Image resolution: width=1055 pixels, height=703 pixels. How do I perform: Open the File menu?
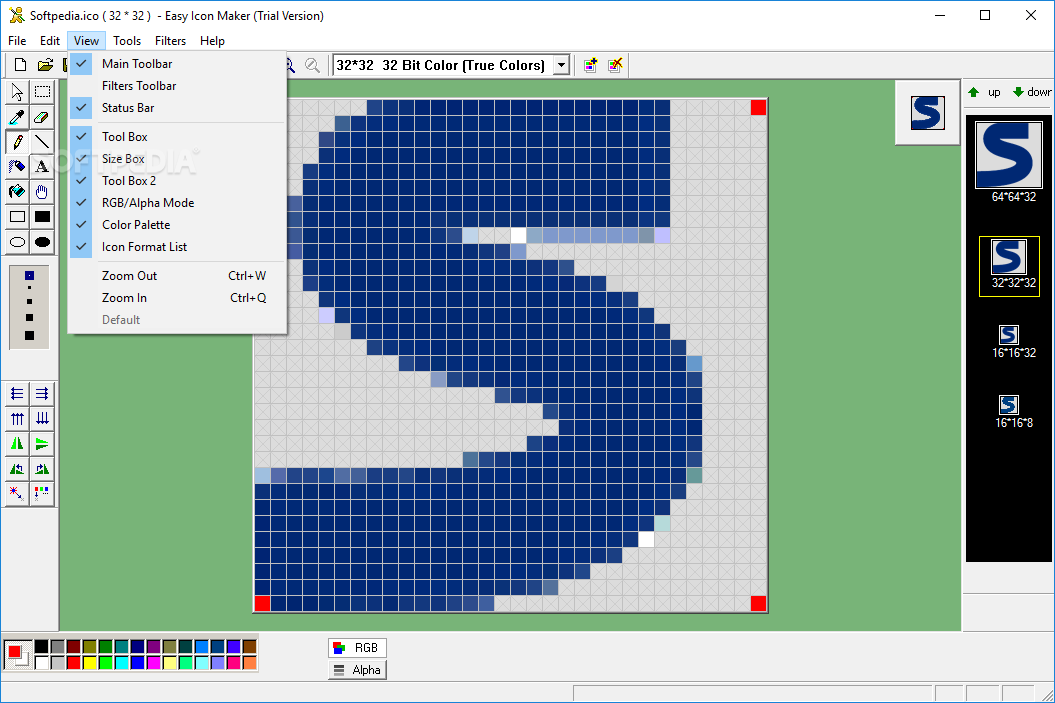pyautogui.click(x=17, y=41)
